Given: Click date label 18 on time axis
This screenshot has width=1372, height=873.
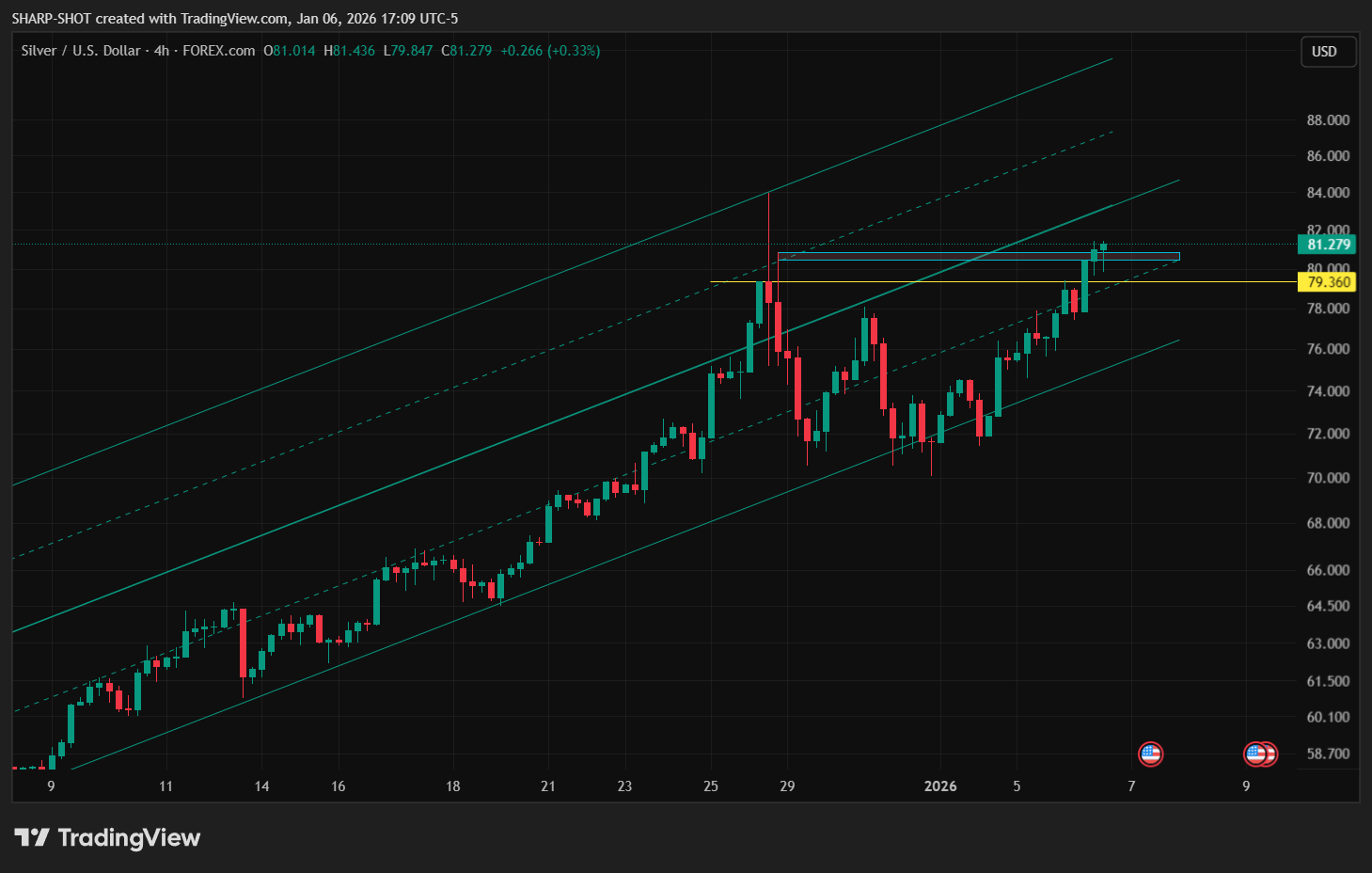Looking at the screenshot, I should [x=453, y=786].
